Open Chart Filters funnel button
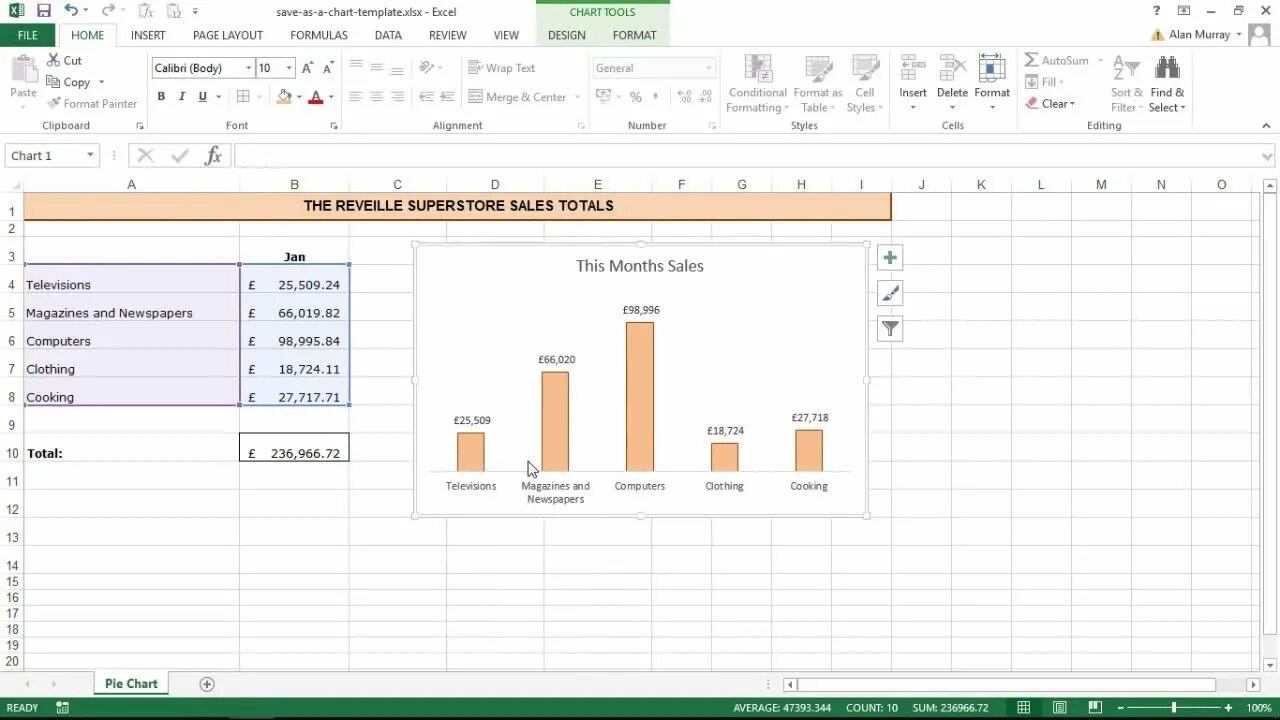The width and height of the screenshot is (1280, 720). tap(890, 328)
